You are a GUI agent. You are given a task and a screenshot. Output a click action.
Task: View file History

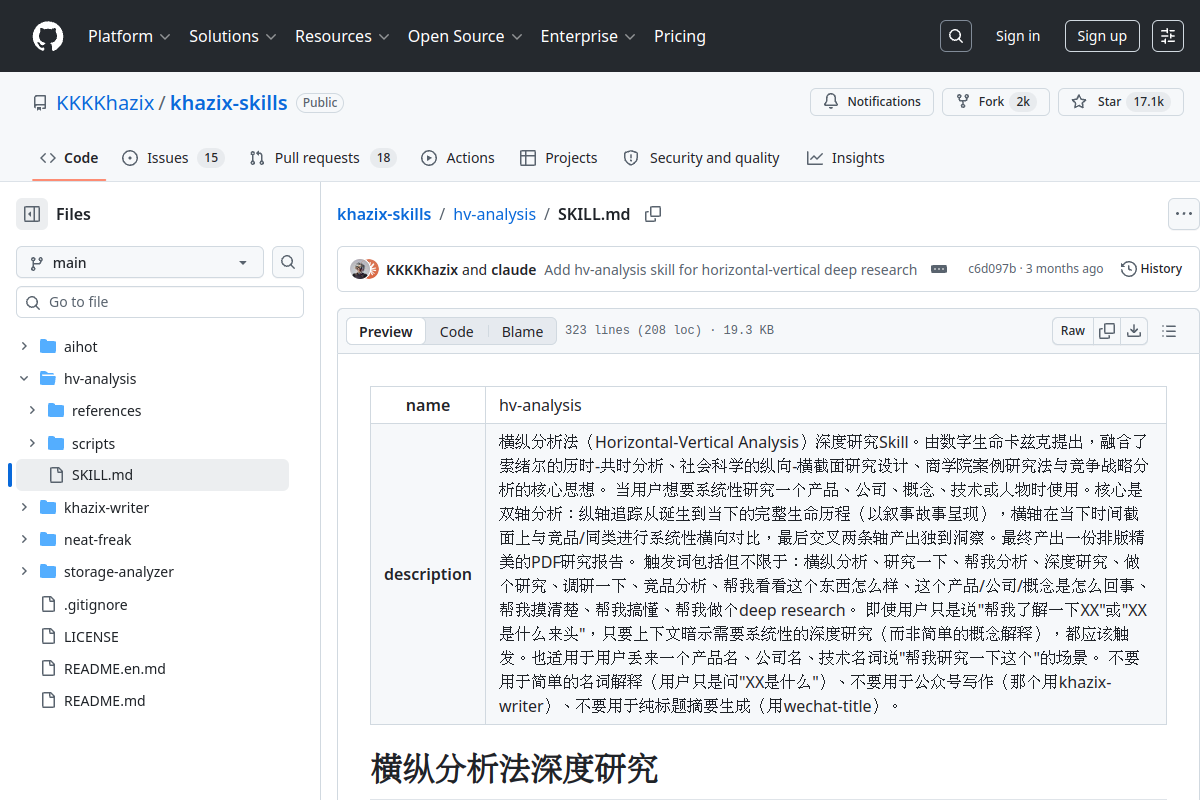coord(1152,269)
